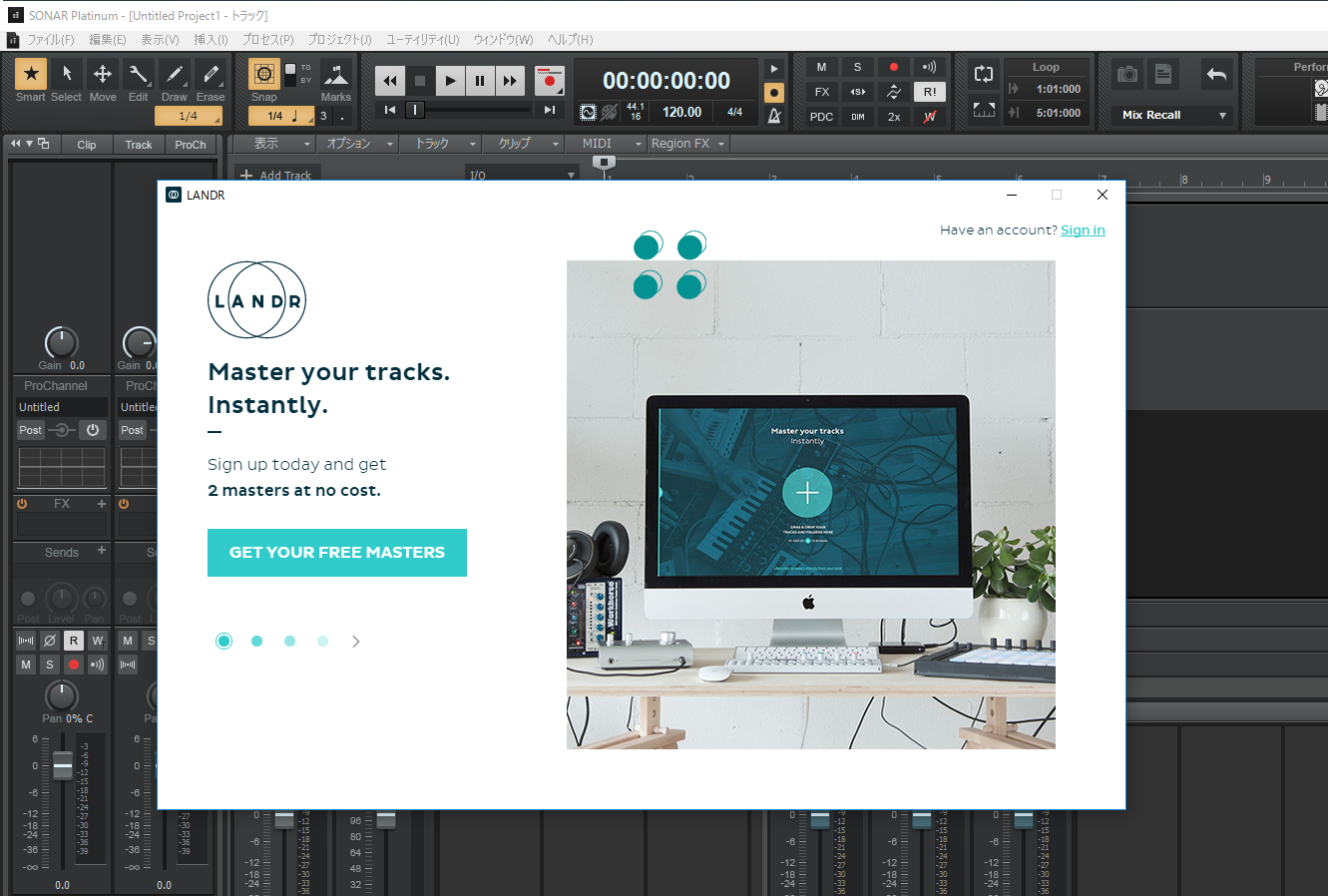Image resolution: width=1328 pixels, height=896 pixels.
Task: Open the screenset camera icon
Action: click(1127, 74)
